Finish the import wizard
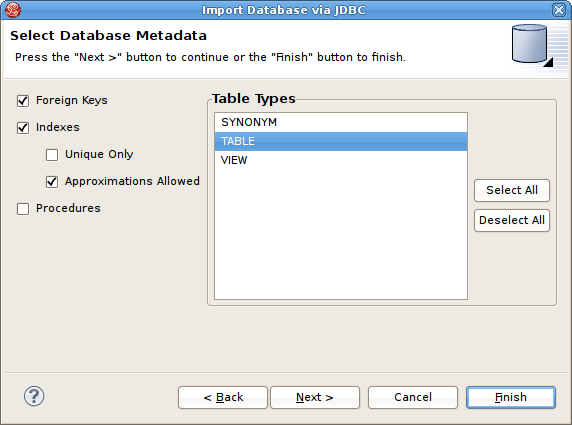The height and width of the screenshot is (425, 572). pos(511,397)
